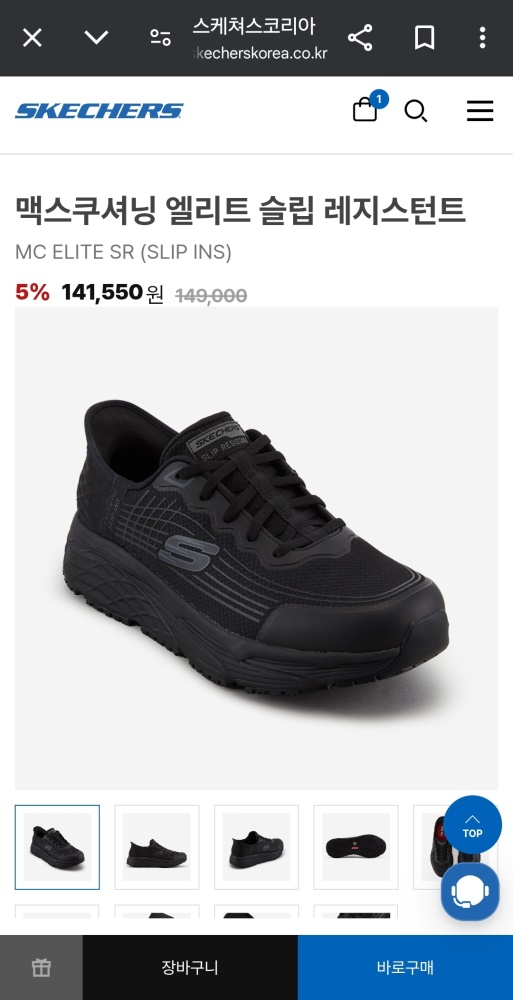The image size is (513, 1000).
Task: Open the search magnifier
Action: click(416, 111)
